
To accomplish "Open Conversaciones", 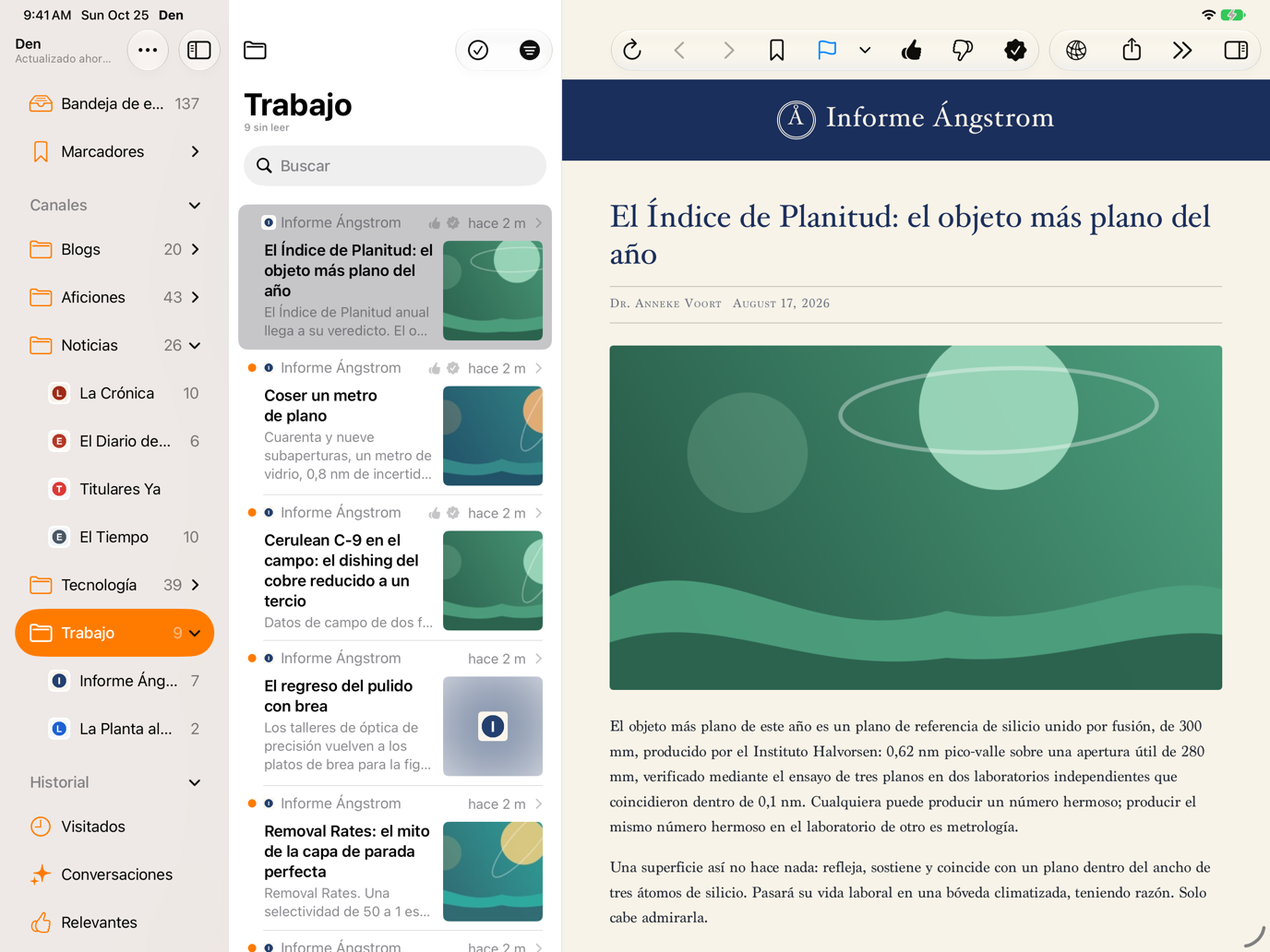I will [114, 875].
